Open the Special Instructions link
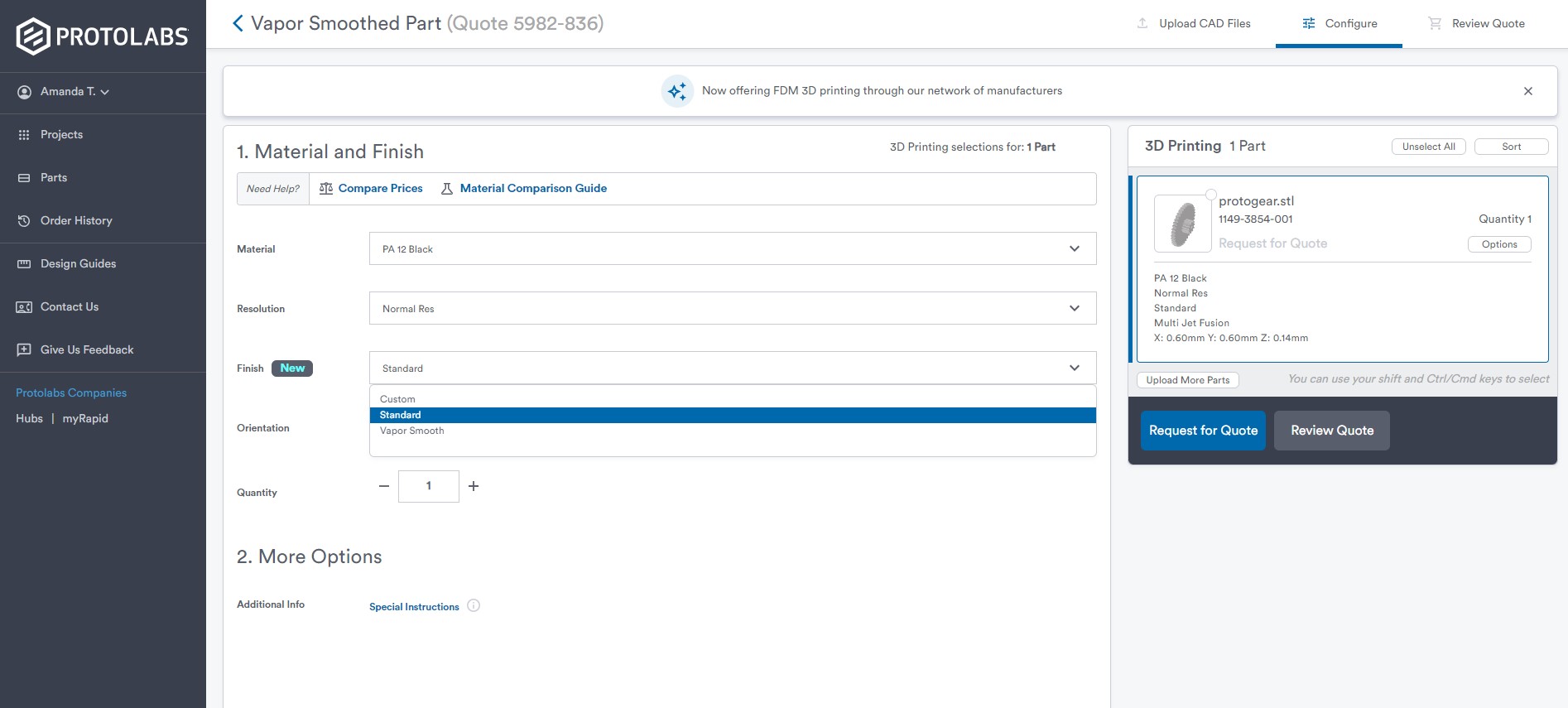 [x=414, y=607]
